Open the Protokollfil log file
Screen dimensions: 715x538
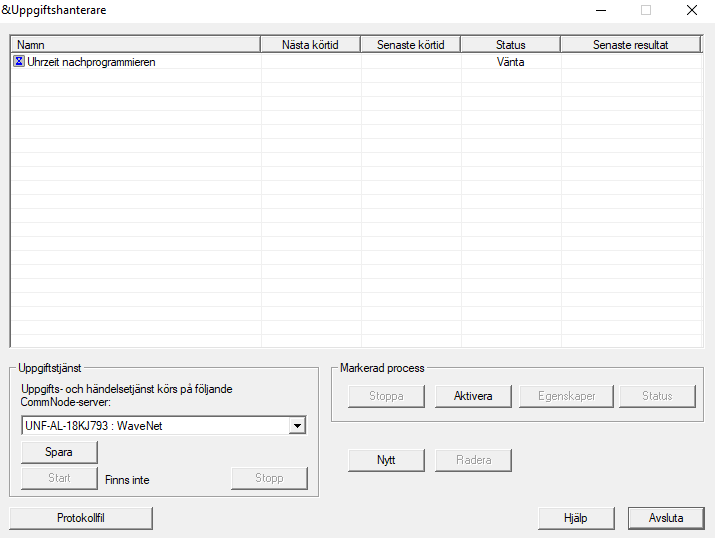(x=81, y=518)
